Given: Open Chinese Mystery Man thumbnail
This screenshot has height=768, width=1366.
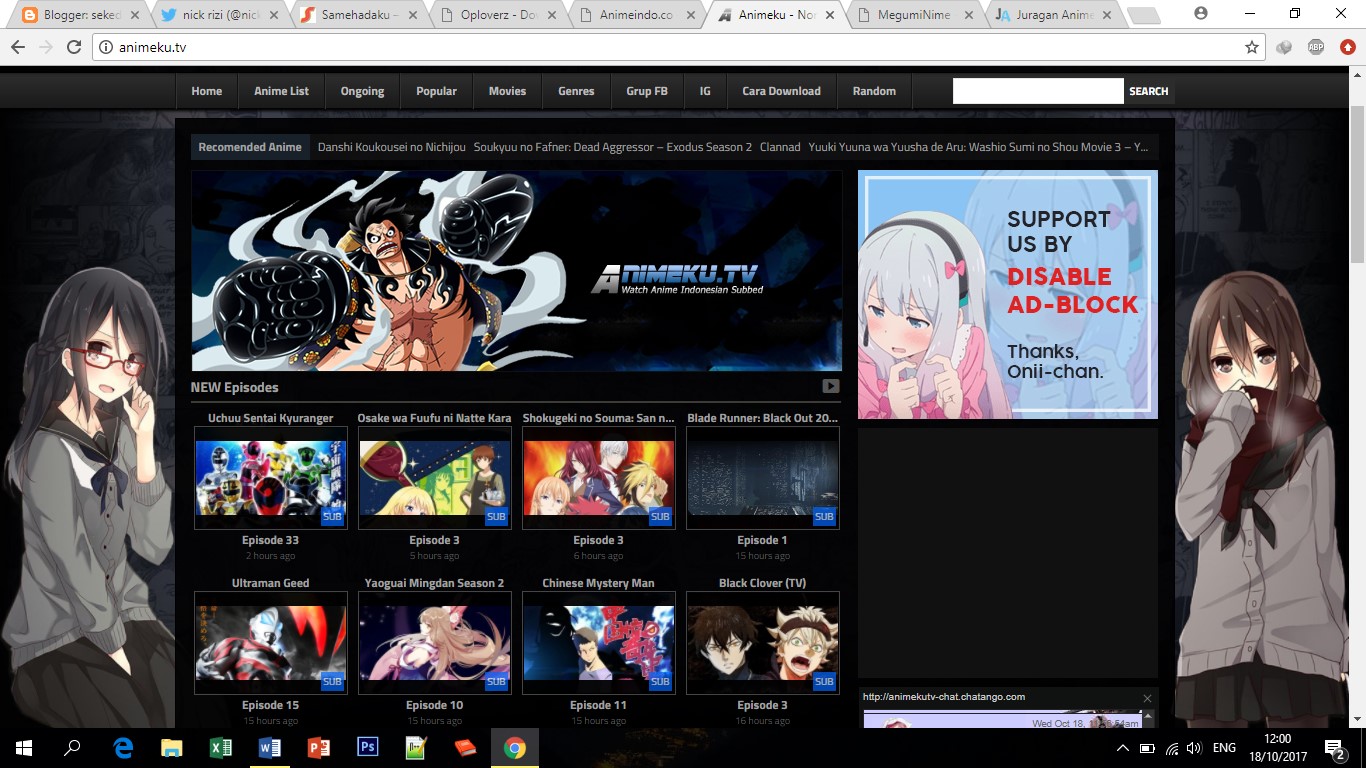Looking at the screenshot, I should [598, 643].
